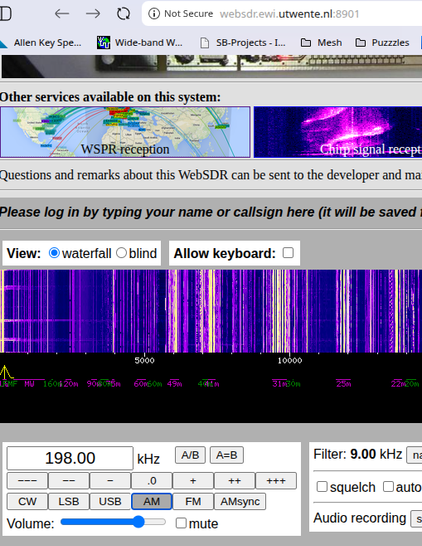Click the 198.00 frequency input field
Viewport: 422px width, 546px height.
point(70,458)
